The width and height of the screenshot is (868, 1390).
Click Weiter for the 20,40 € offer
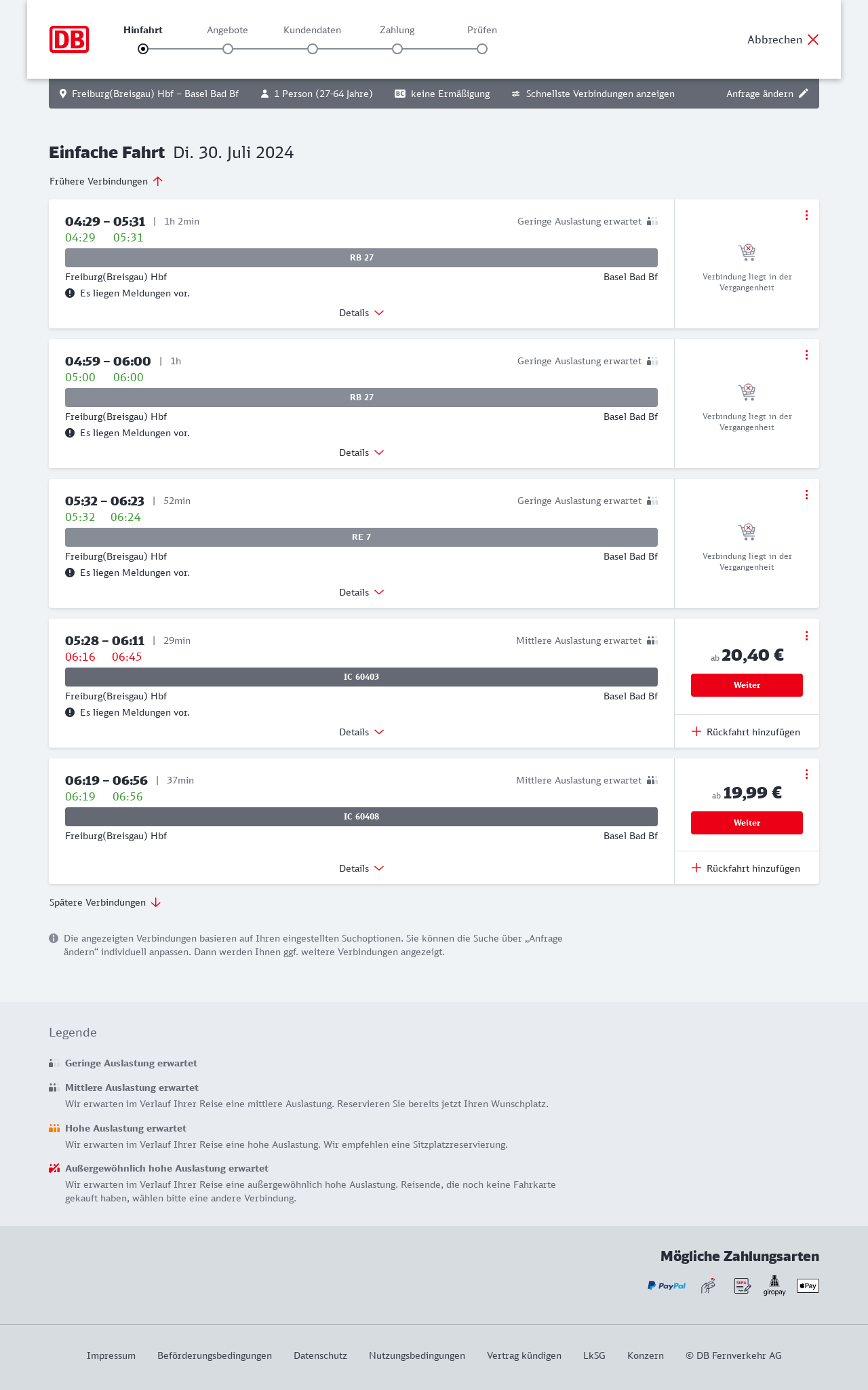click(747, 685)
